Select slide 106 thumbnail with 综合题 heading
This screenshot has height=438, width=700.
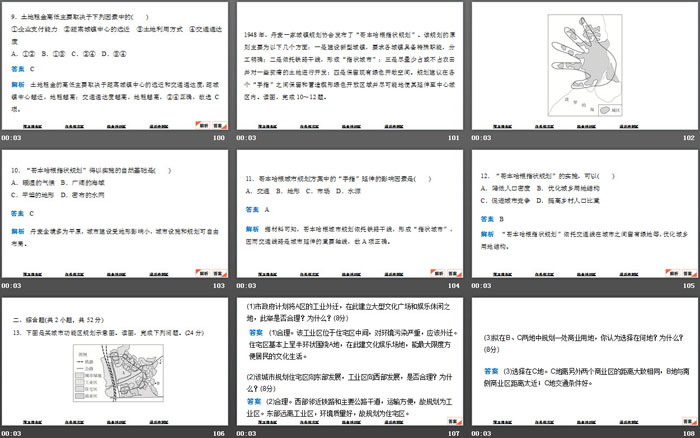coord(115,361)
